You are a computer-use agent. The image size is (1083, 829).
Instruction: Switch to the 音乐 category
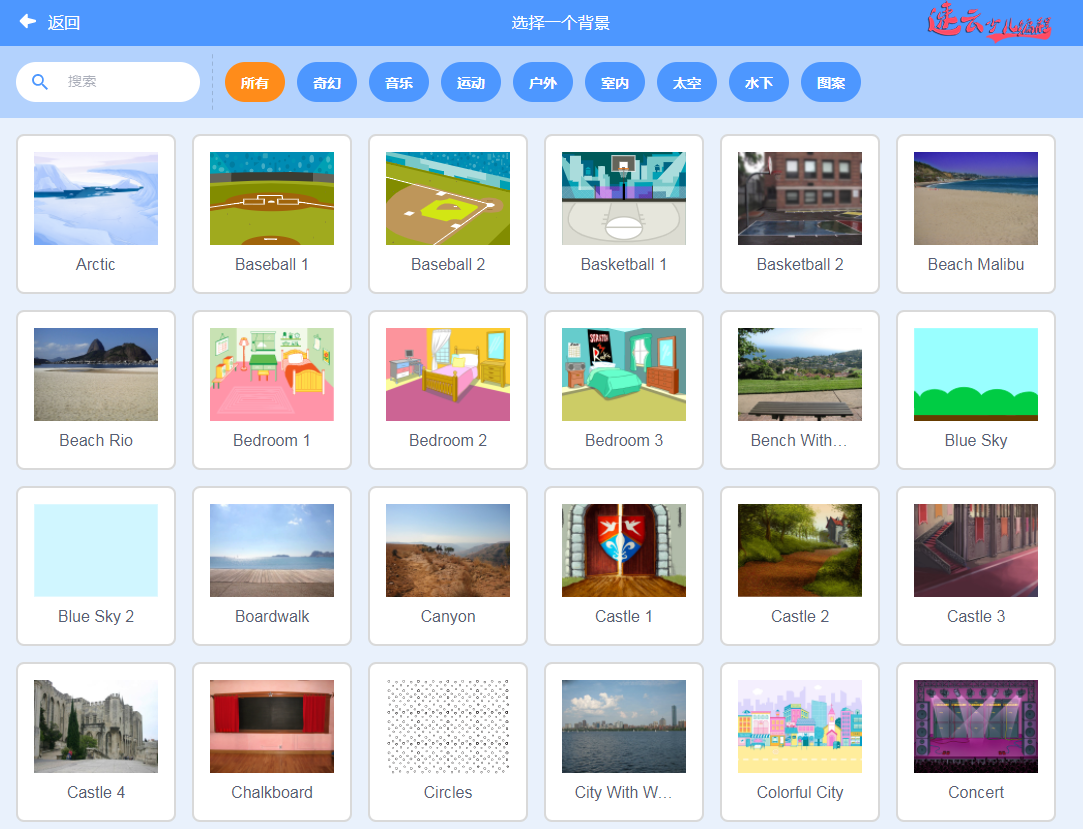pyautogui.click(x=399, y=83)
